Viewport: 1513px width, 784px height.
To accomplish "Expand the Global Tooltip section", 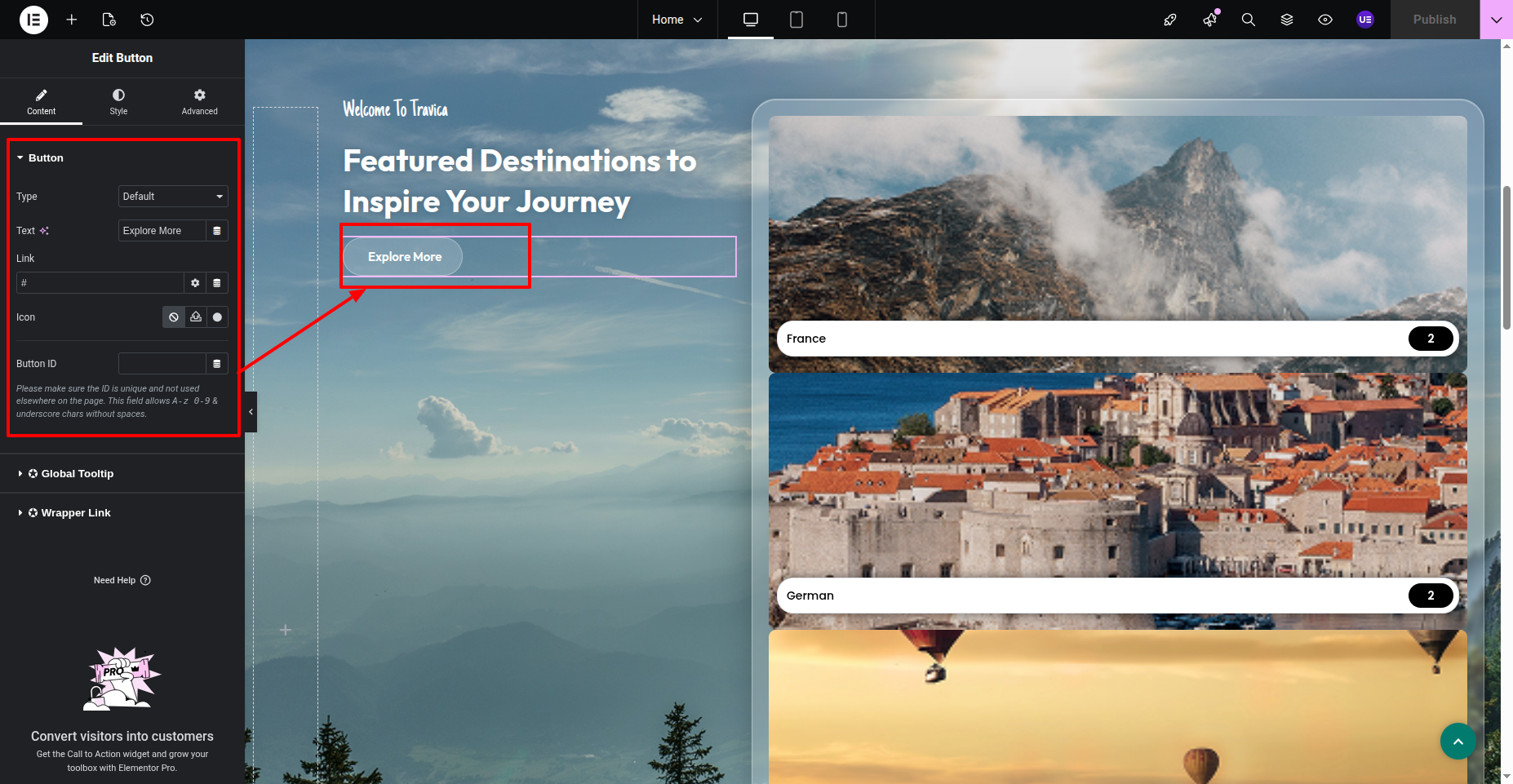I will (x=77, y=474).
